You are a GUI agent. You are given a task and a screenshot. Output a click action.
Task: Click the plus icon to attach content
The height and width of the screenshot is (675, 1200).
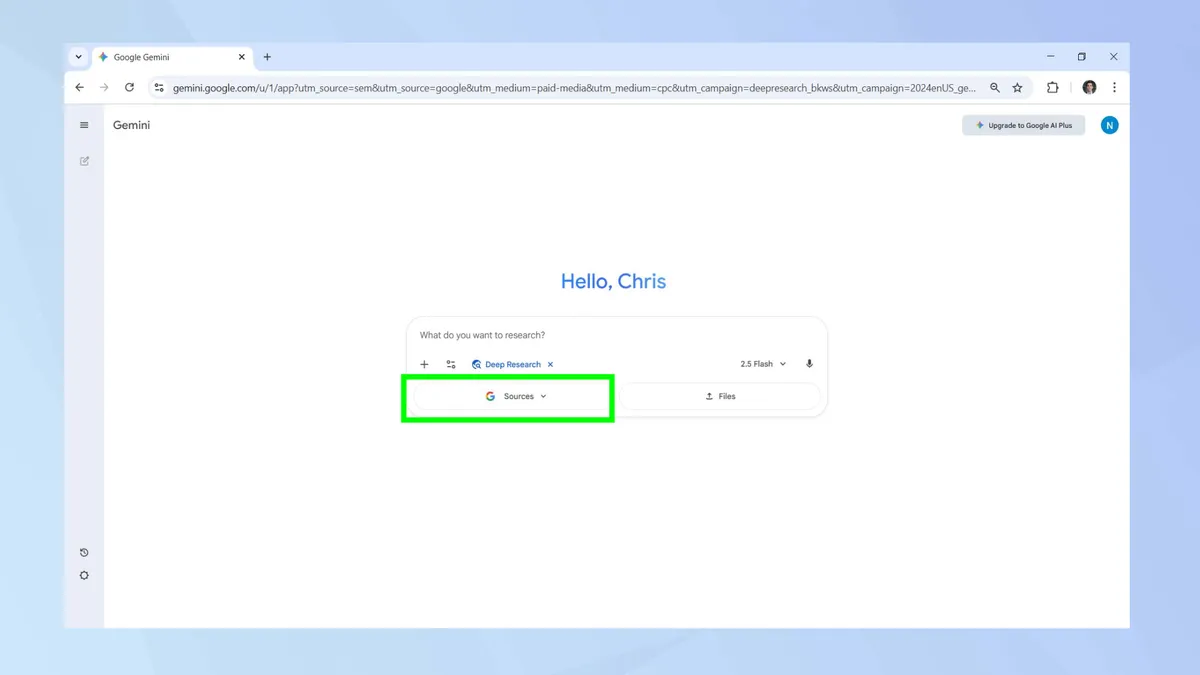pos(424,364)
